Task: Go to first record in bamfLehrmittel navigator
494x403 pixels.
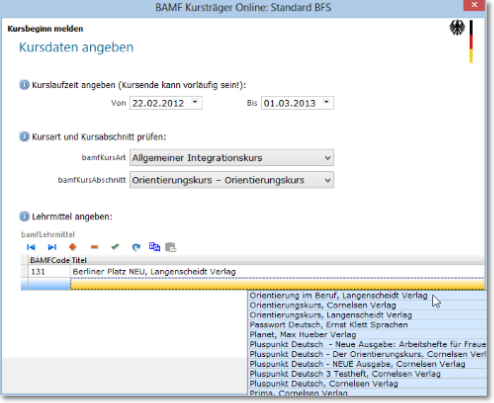Action: pyautogui.click(x=31, y=247)
